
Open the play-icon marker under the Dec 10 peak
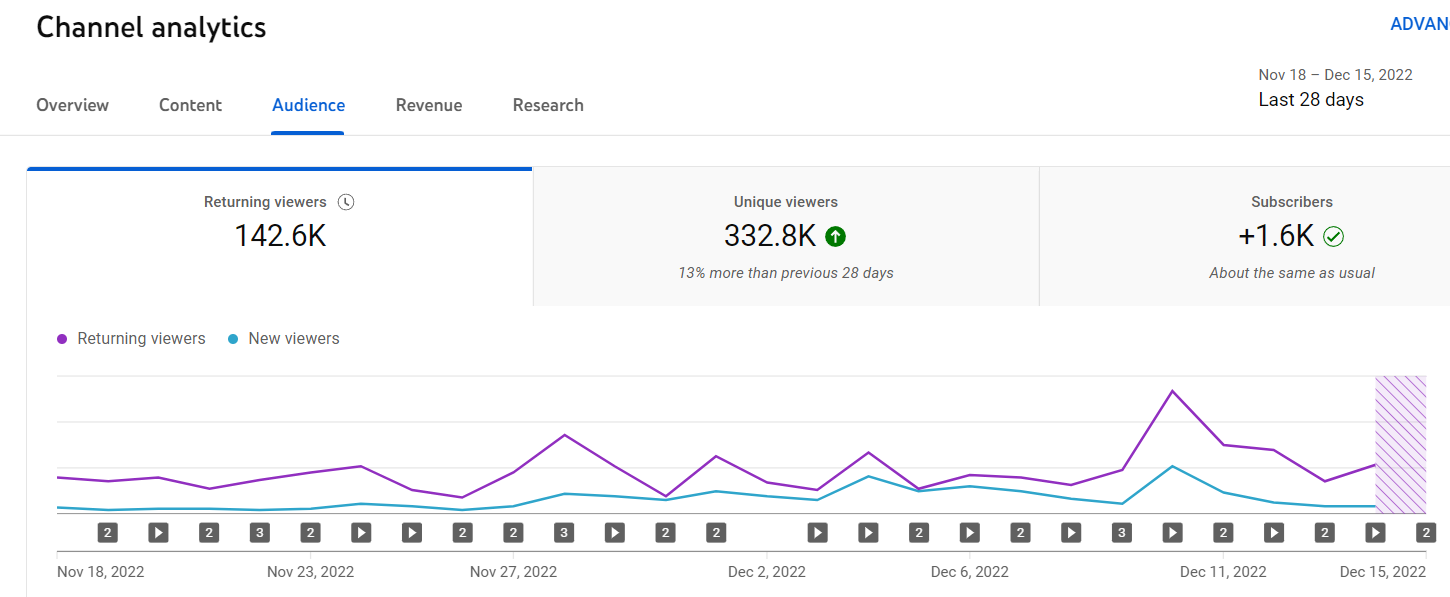(1172, 533)
